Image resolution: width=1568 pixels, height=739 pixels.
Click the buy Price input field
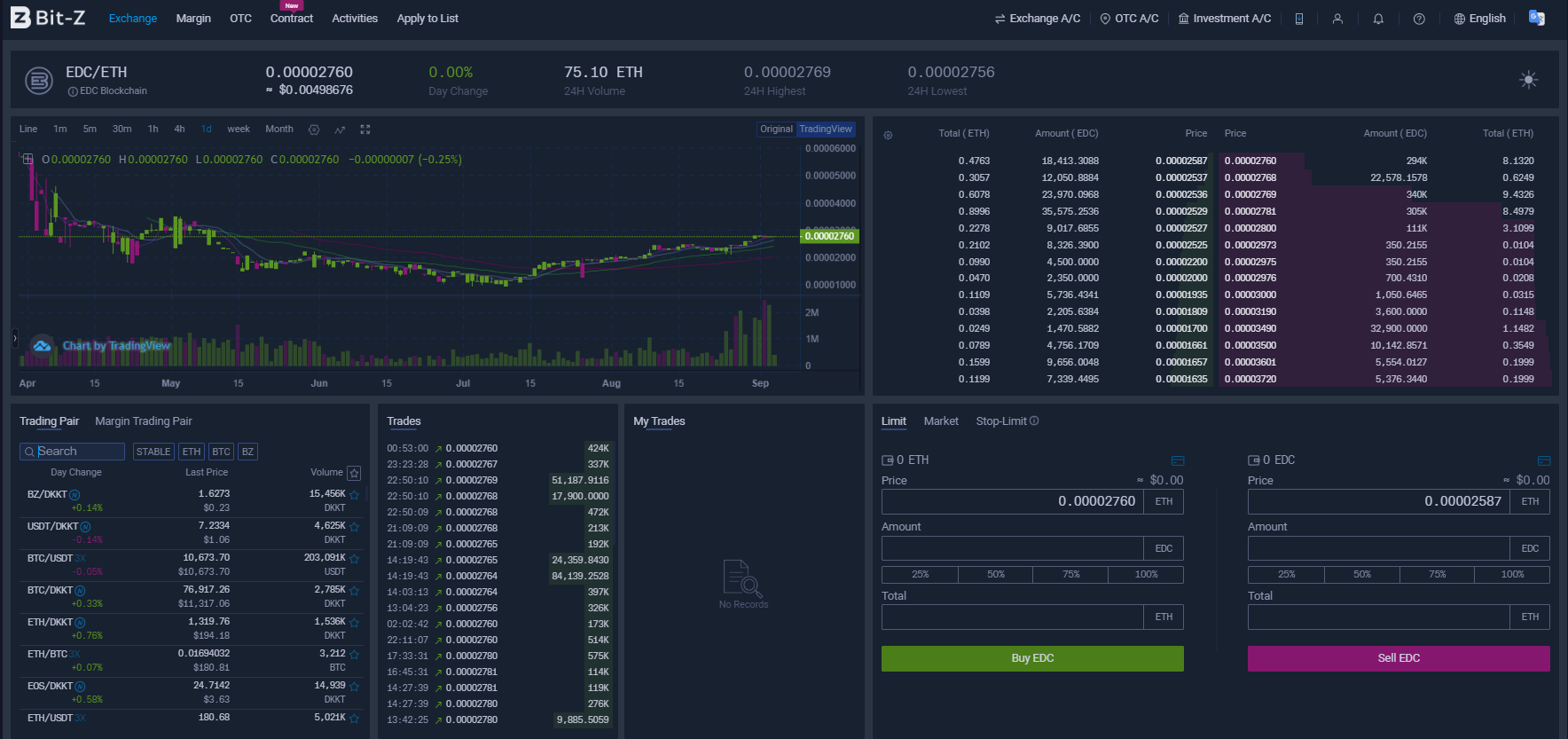(1013, 501)
